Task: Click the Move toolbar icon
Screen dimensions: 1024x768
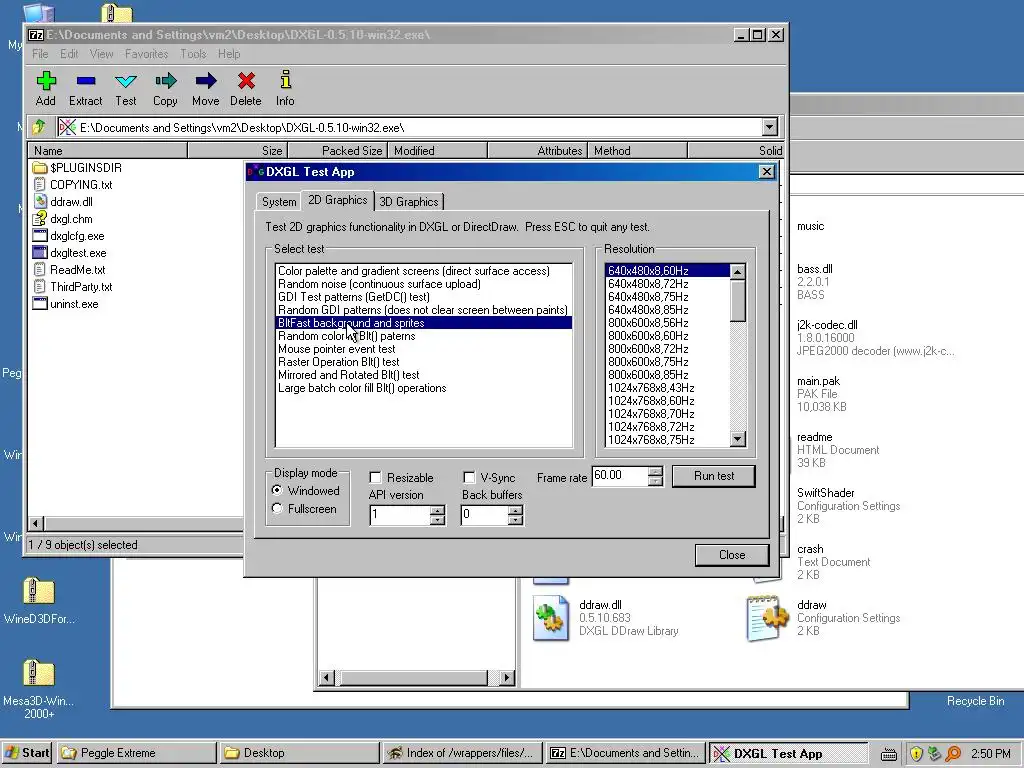Action: click(206, 81)
